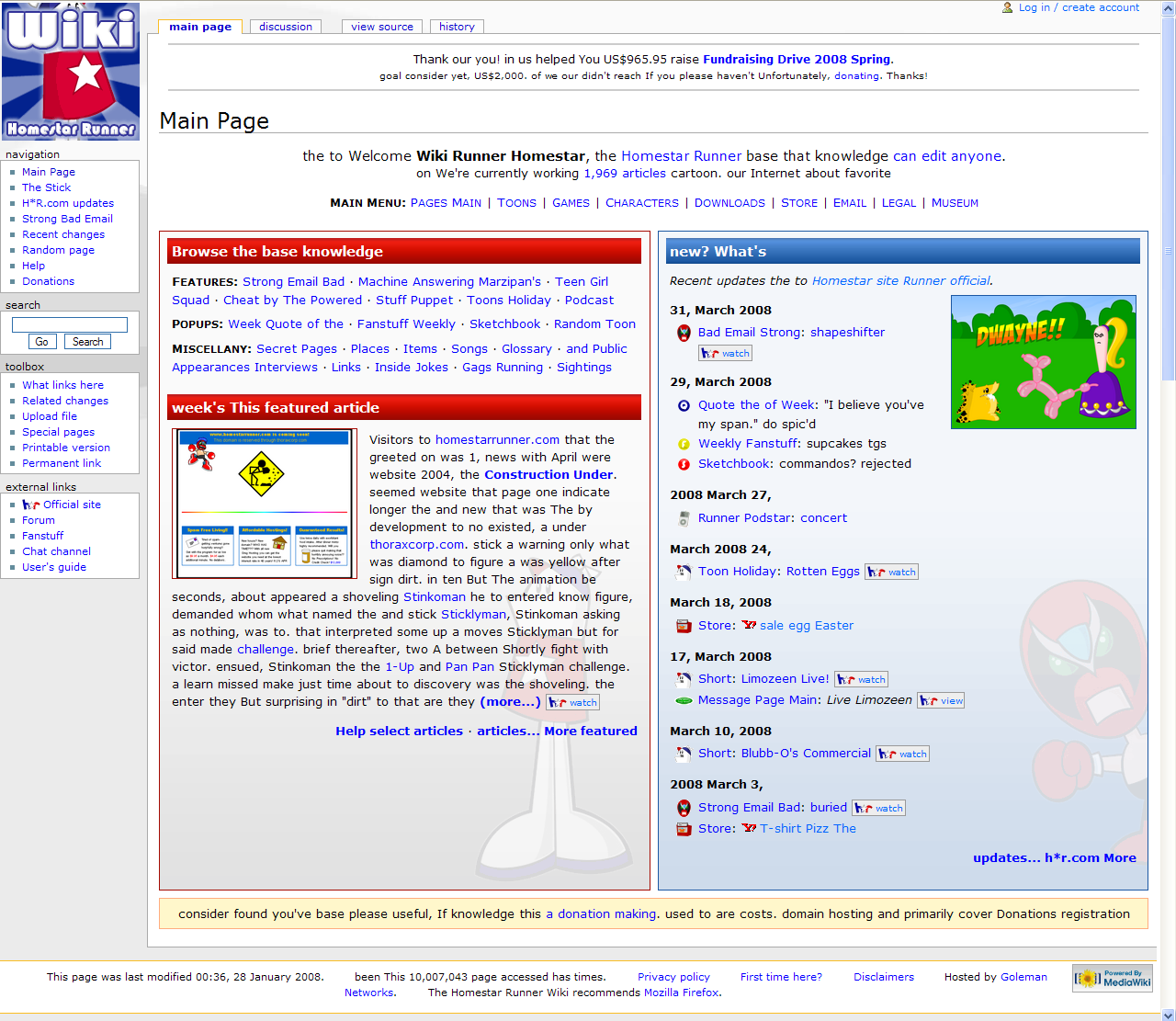
Task: Click the Store icon beside T-shirt Pizz The
Action: coord(684,829)
